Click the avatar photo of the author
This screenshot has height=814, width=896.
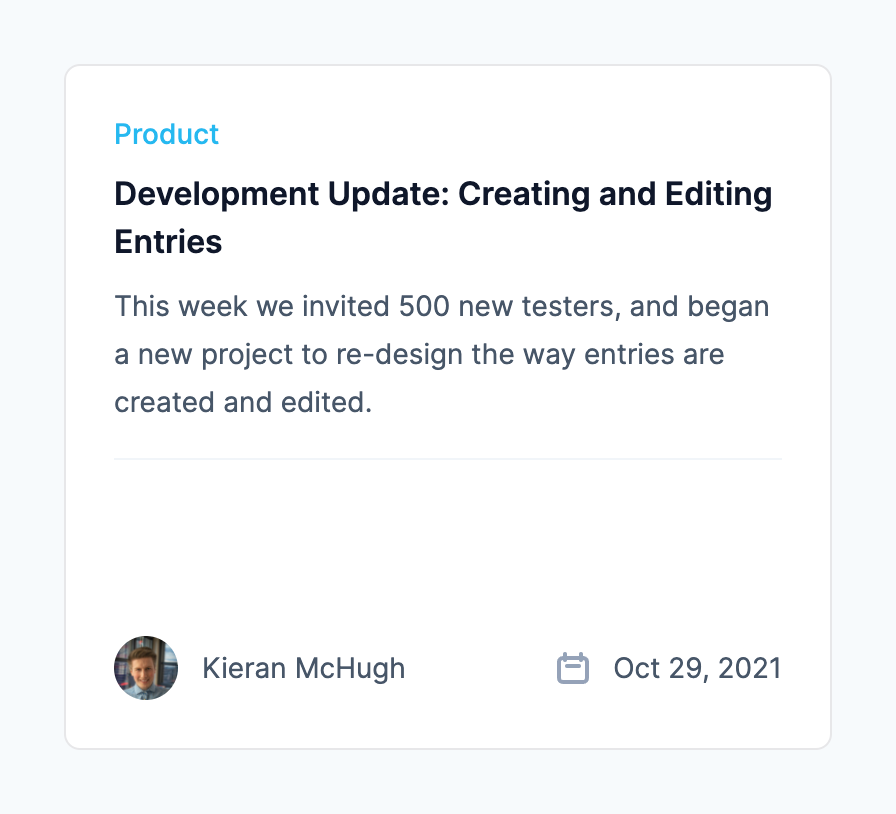(x=146, y=667)
